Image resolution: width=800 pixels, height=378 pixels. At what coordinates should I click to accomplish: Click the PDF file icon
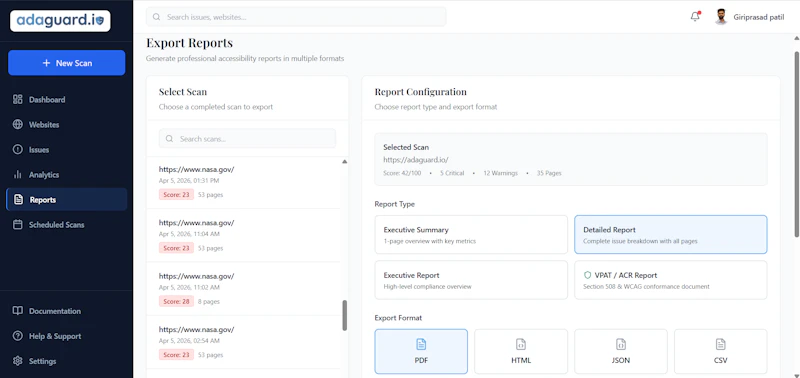click(x=421, y=344)
